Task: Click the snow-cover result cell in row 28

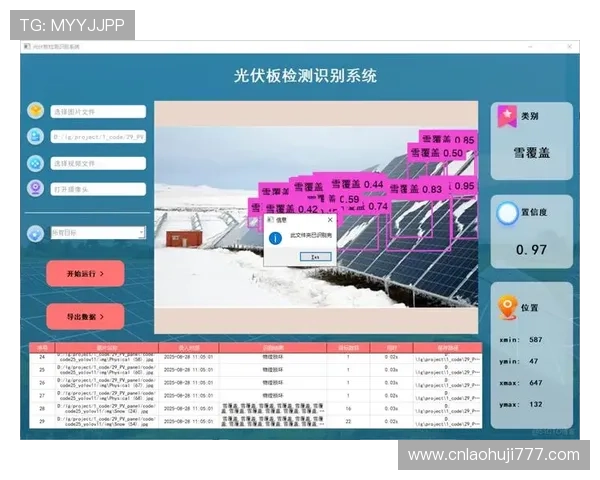Action: [272, 408]
